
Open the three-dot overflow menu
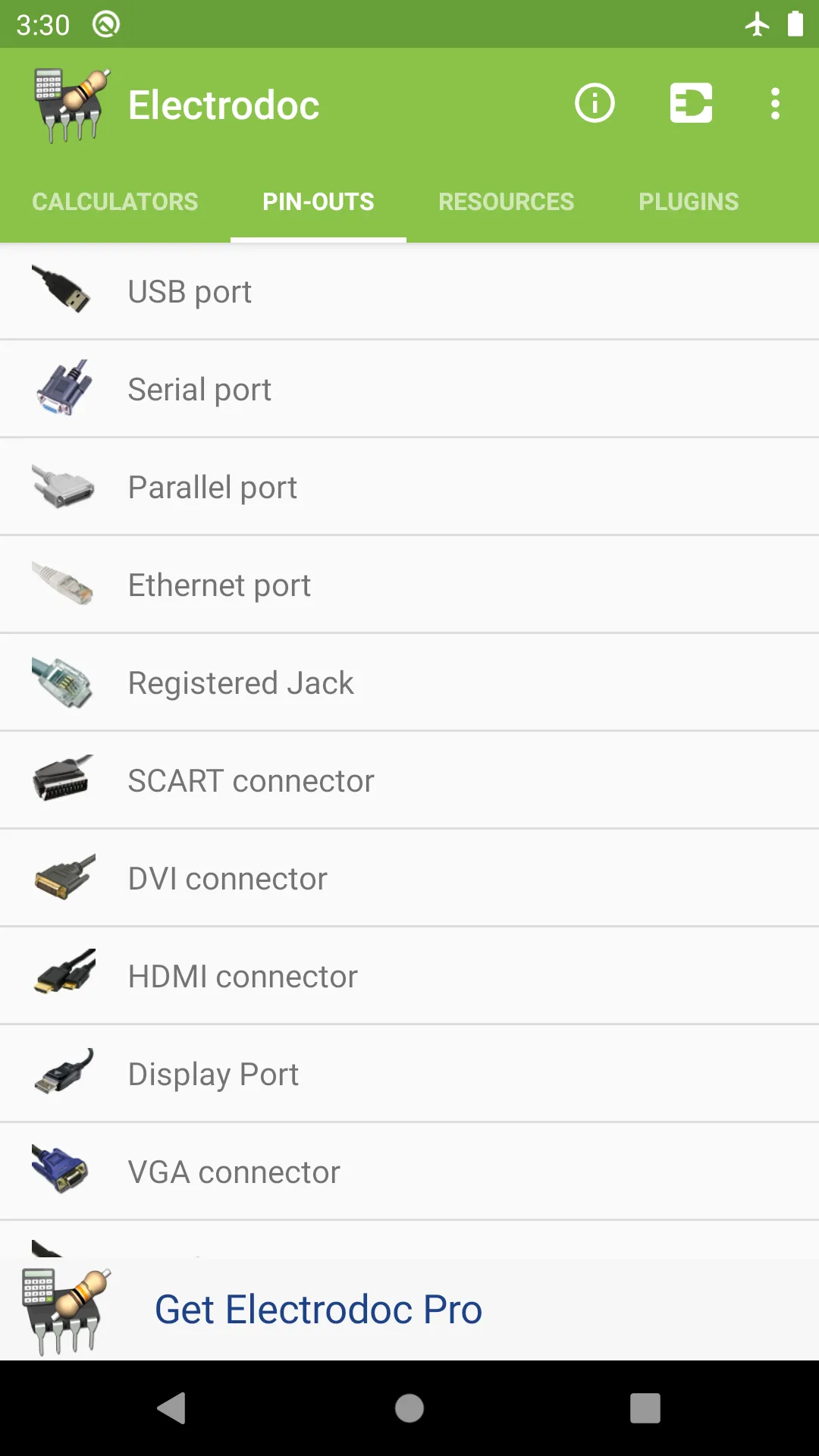(x=775, y=103)
